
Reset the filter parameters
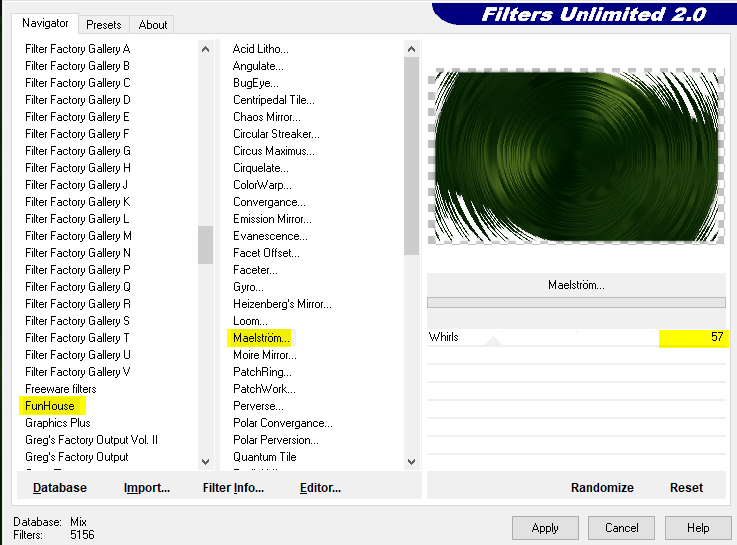pyautogui.click(x=686, y=488)
